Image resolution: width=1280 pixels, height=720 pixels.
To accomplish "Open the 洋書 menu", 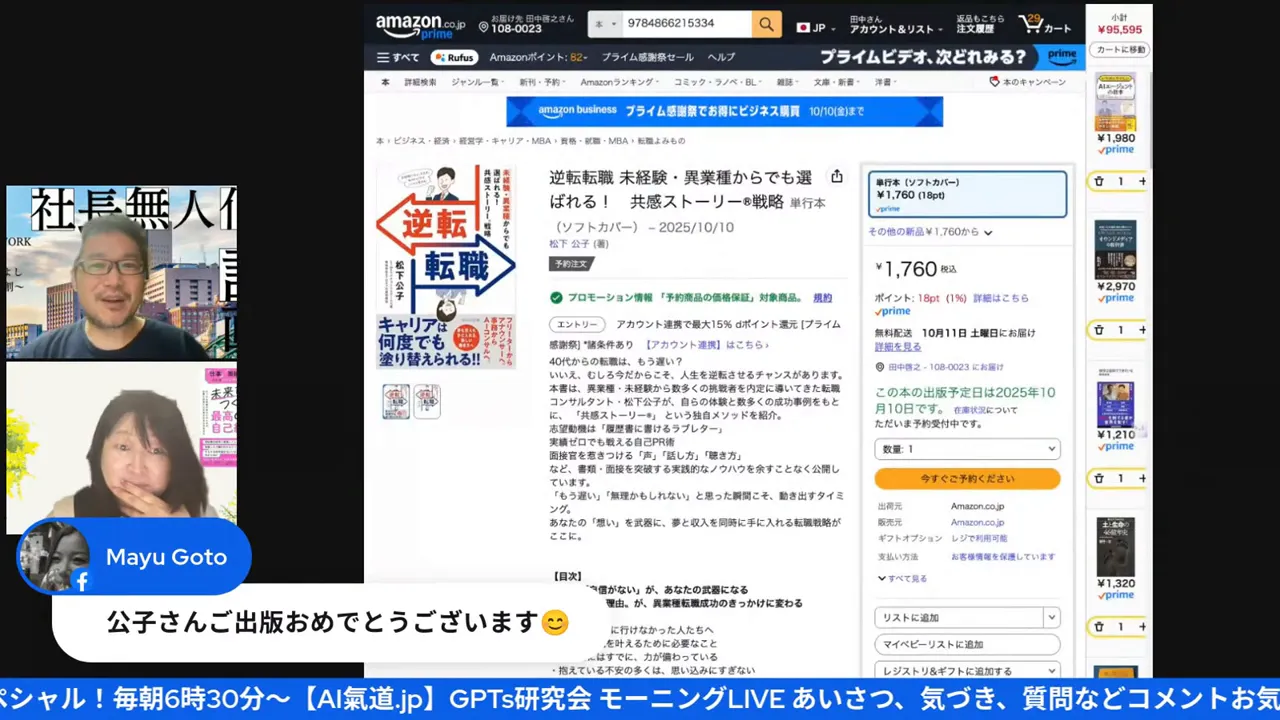I will tap(886, 82).
